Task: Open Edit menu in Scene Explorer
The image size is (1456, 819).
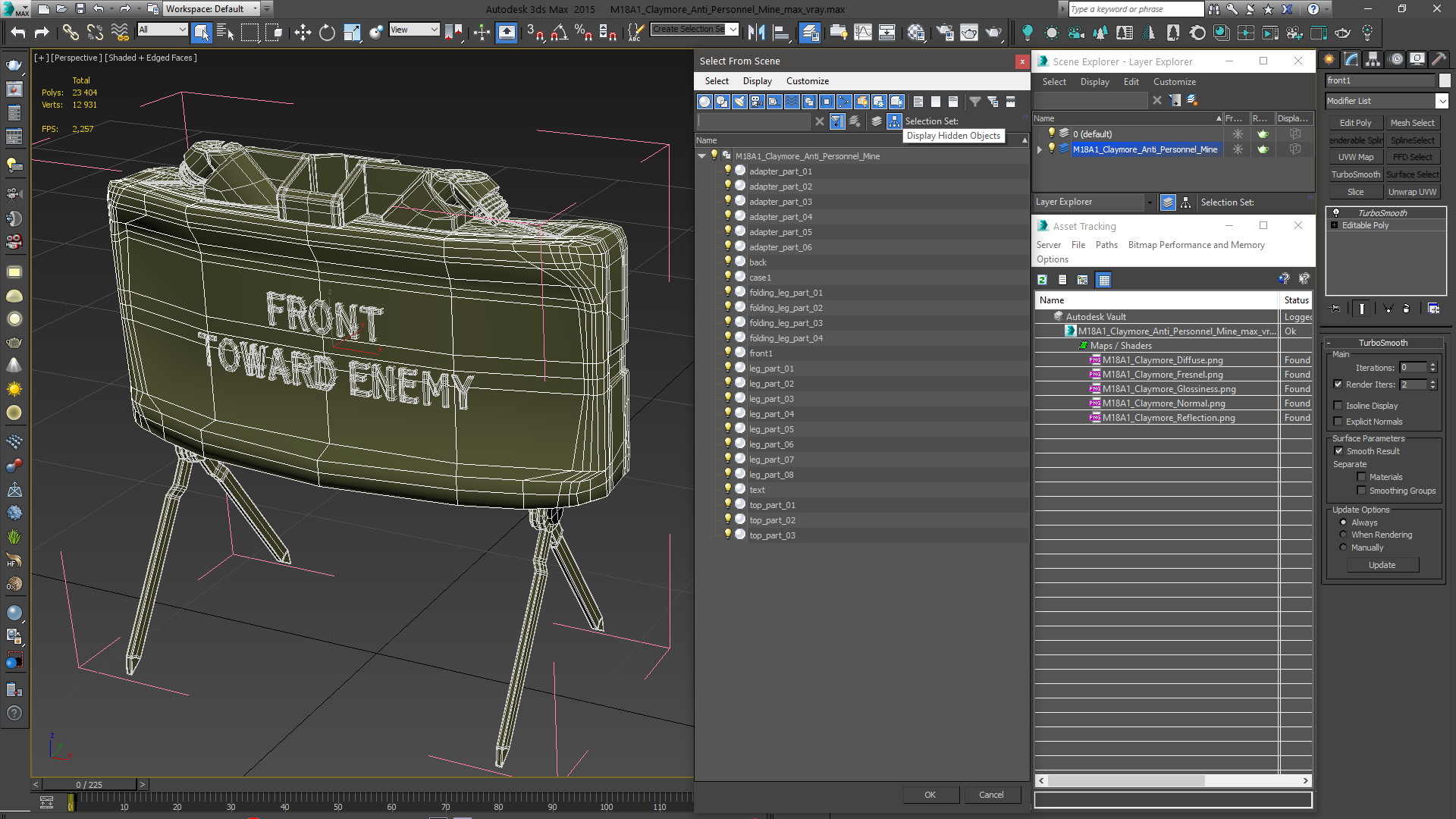Action: [1131, 82]
